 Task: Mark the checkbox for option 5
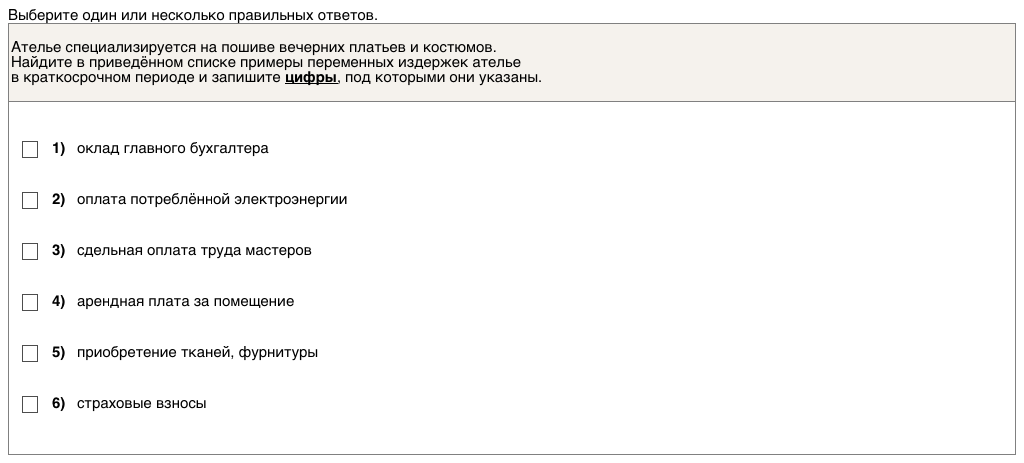[30, 353]
